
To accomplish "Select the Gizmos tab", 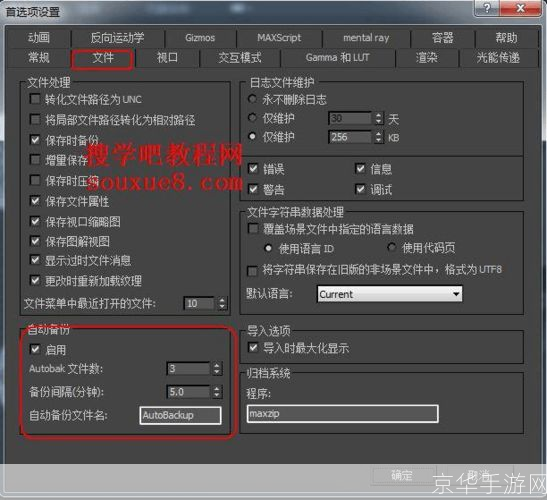I will (200, 38).
